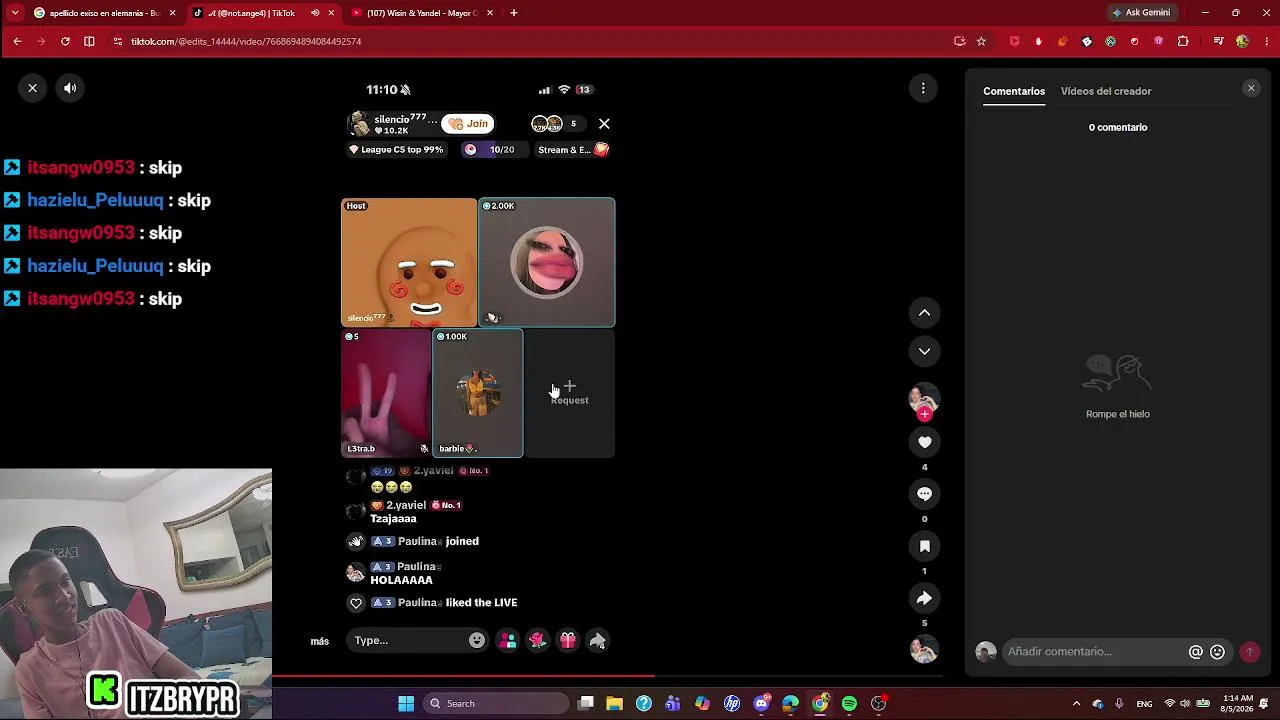This screenshot has width=1280, height=720.
Task: Like the video with the heart icon
Action: (924, 442)
